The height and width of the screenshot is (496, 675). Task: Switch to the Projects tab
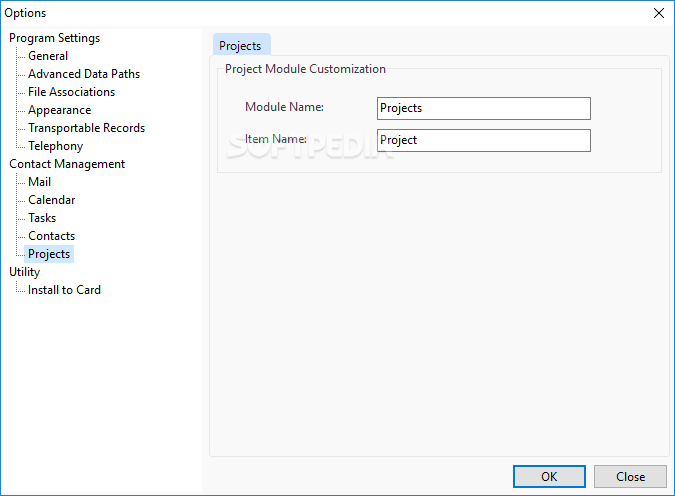(x=240, y=46)
